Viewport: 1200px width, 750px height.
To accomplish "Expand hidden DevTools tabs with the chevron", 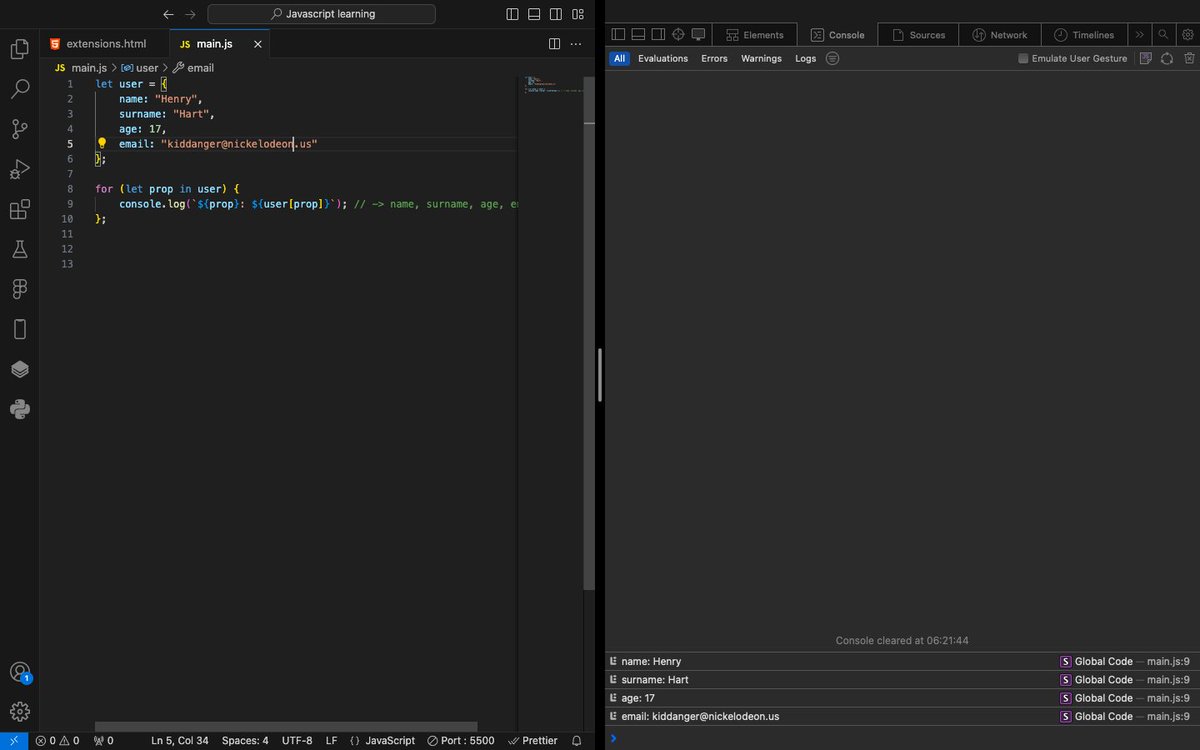I will tap(1140, 33).
